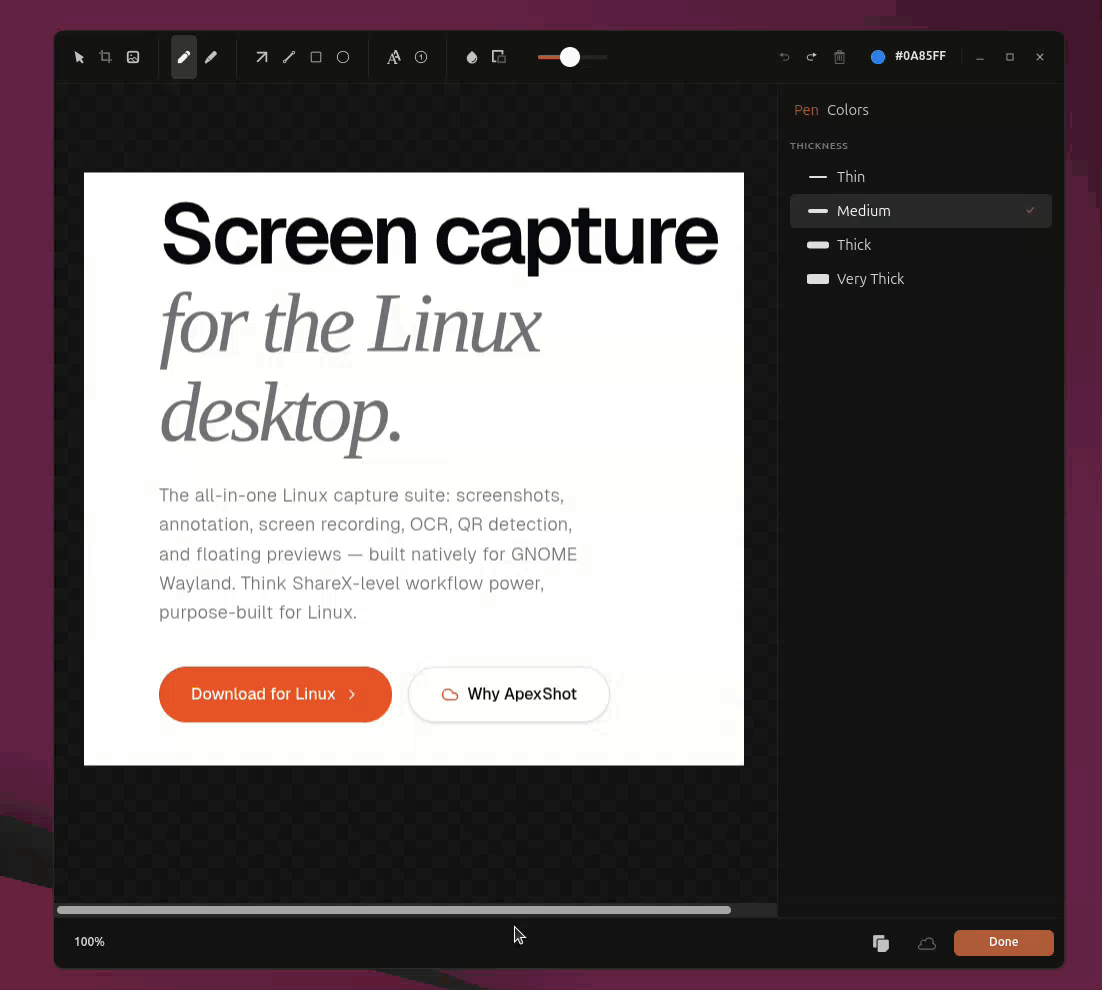Switch to the Pen tab
Screen dimensions: 1102x990
point(806,110)
